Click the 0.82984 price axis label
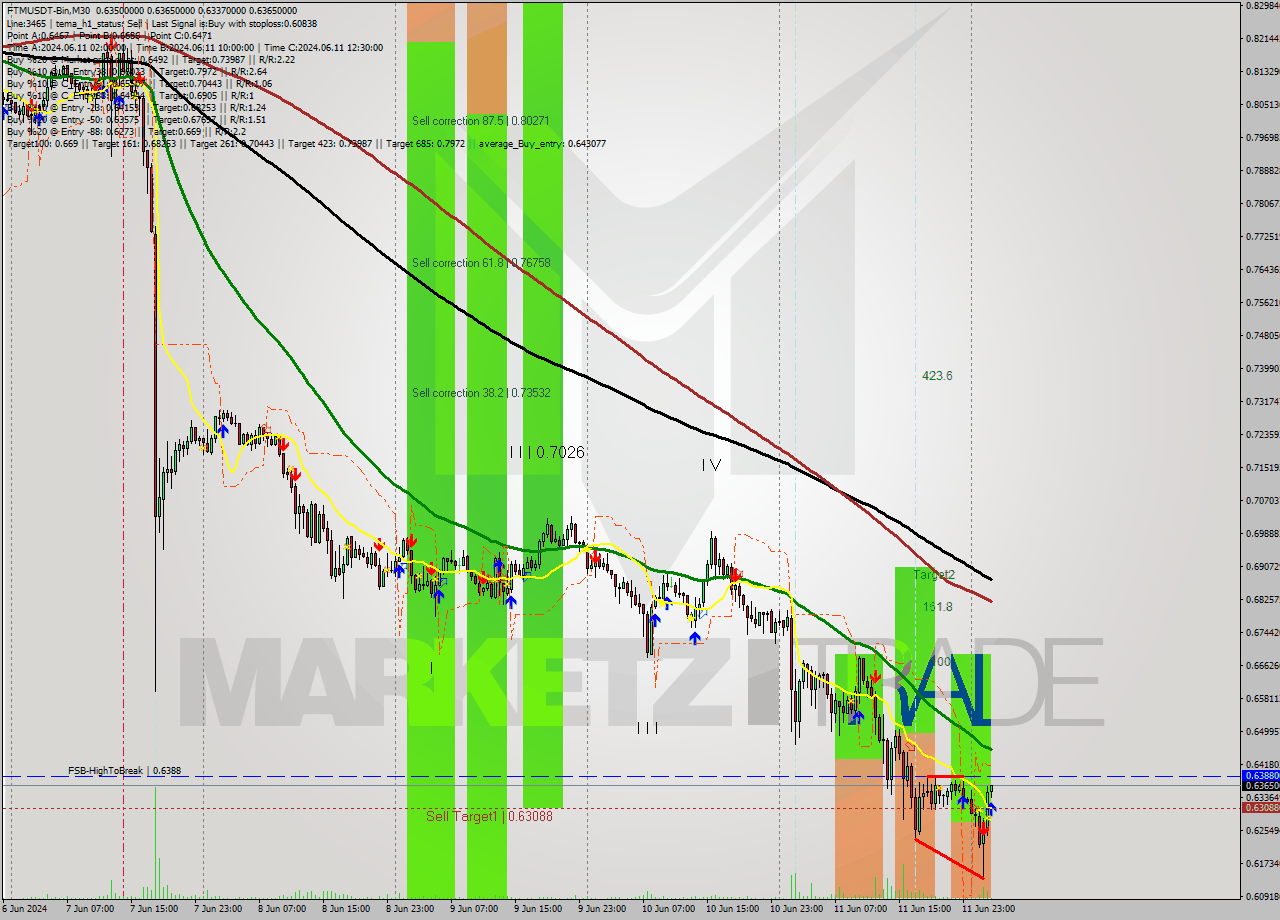This screenshot has height=920, width=1280. click(1262, 6)
